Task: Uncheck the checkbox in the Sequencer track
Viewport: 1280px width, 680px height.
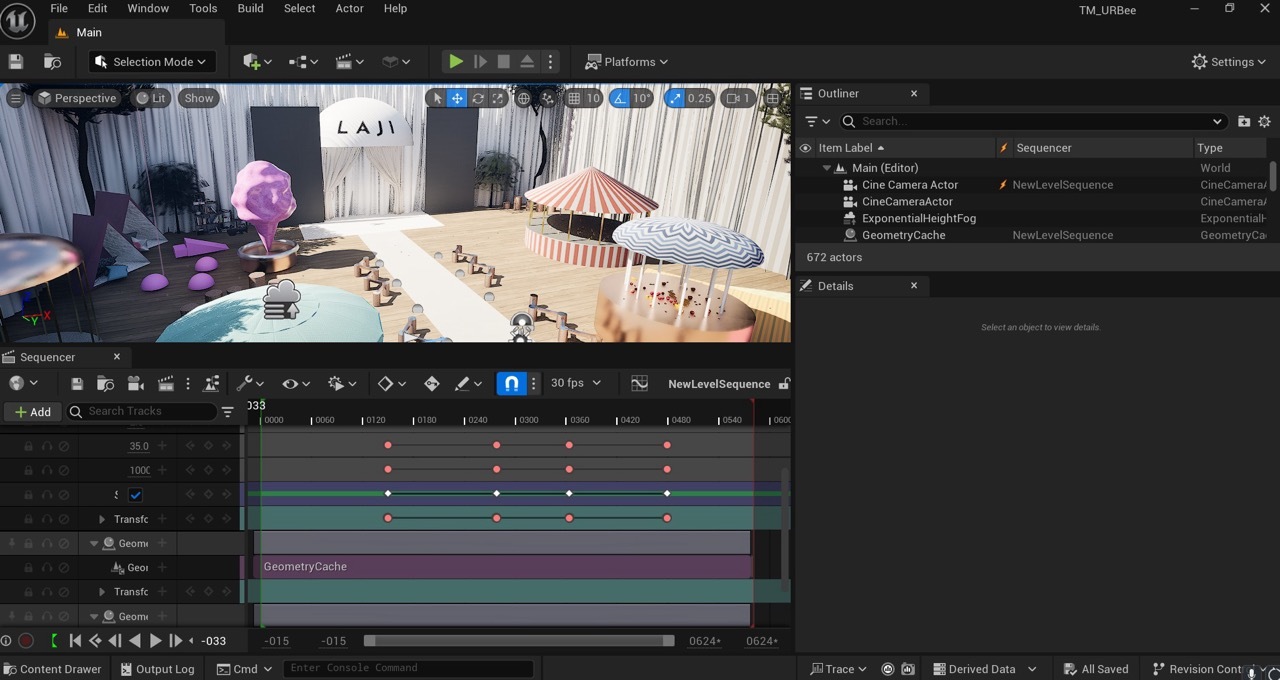Action: 136,495
